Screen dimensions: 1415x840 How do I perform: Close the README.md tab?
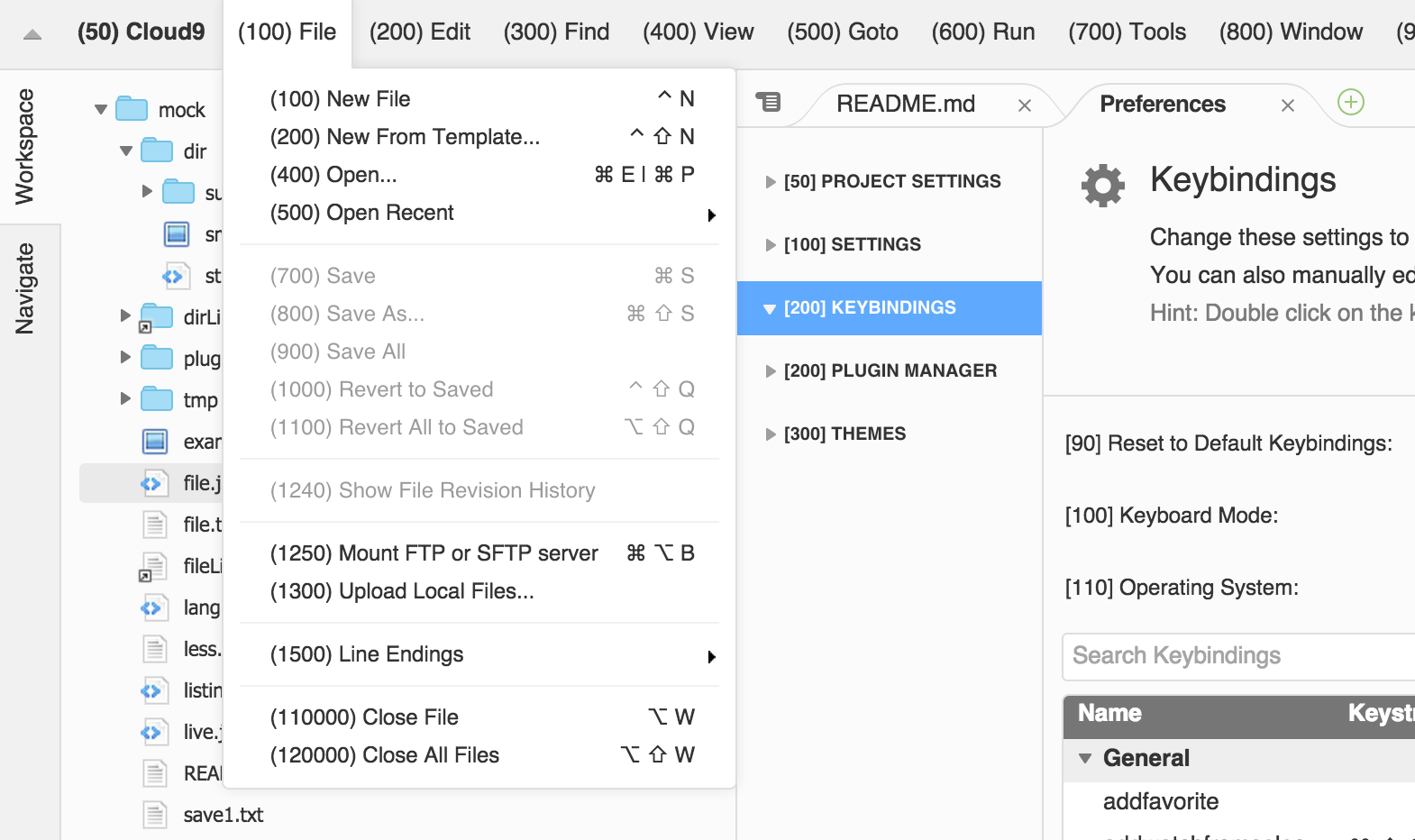click(1024, 105)
